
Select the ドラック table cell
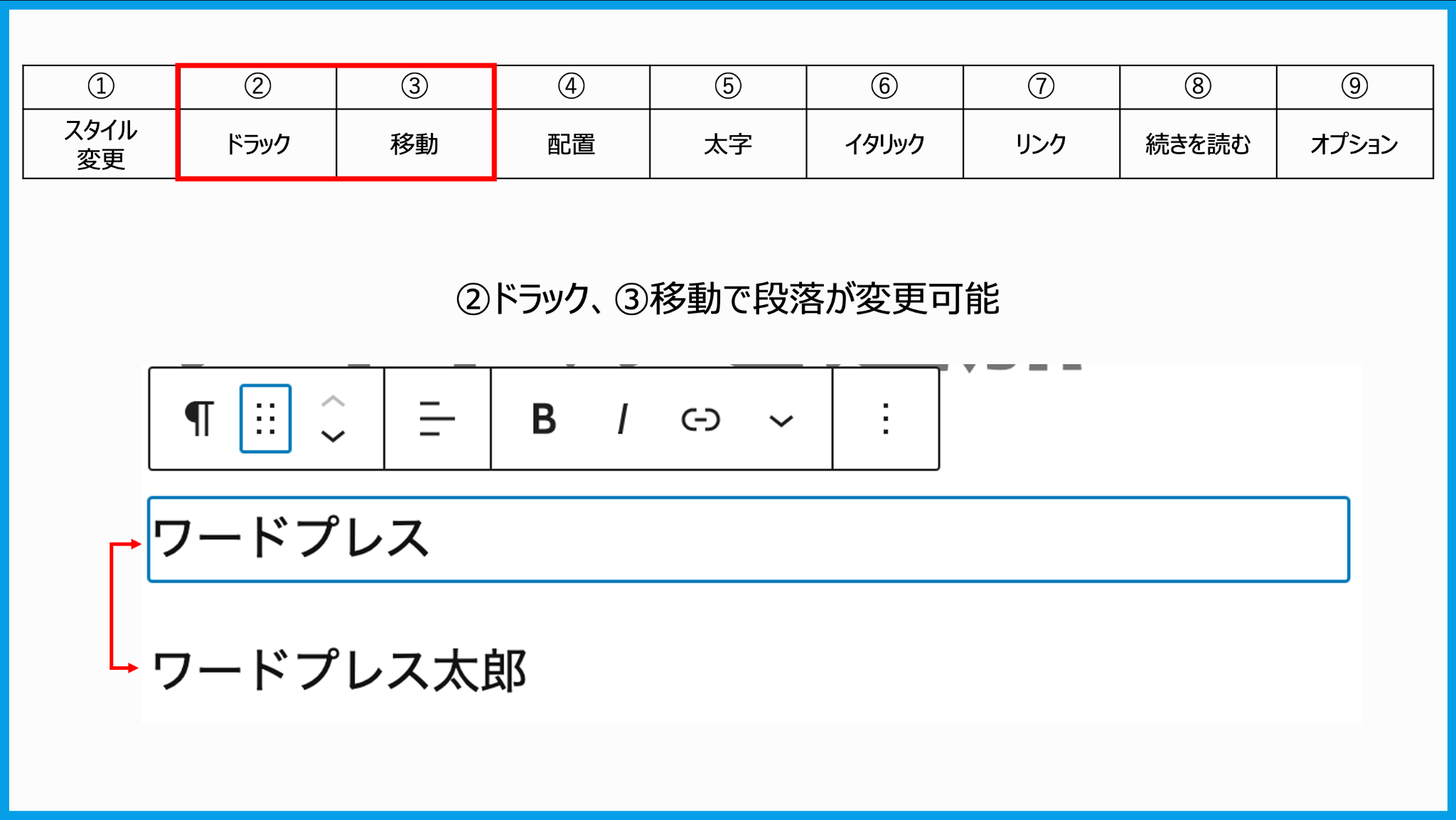(x=257, y=144)
